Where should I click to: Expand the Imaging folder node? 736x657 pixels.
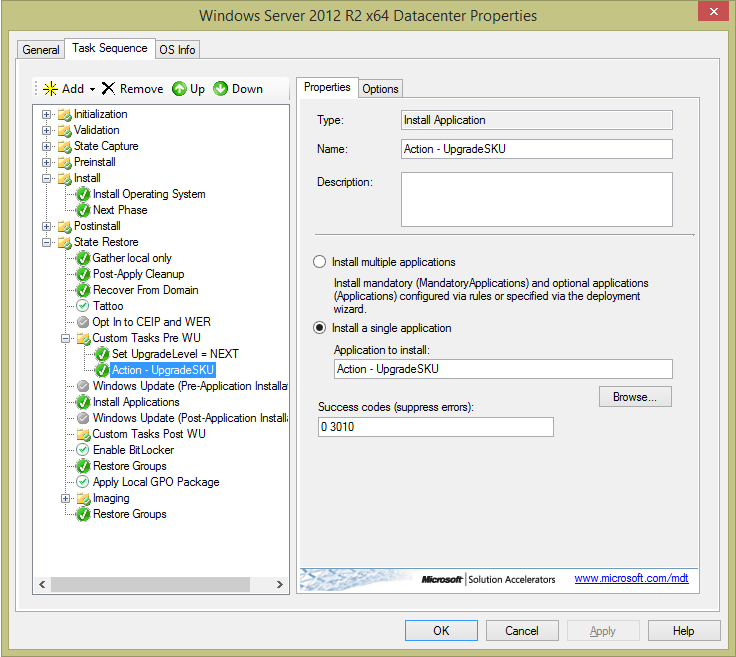tap(66, 498)
